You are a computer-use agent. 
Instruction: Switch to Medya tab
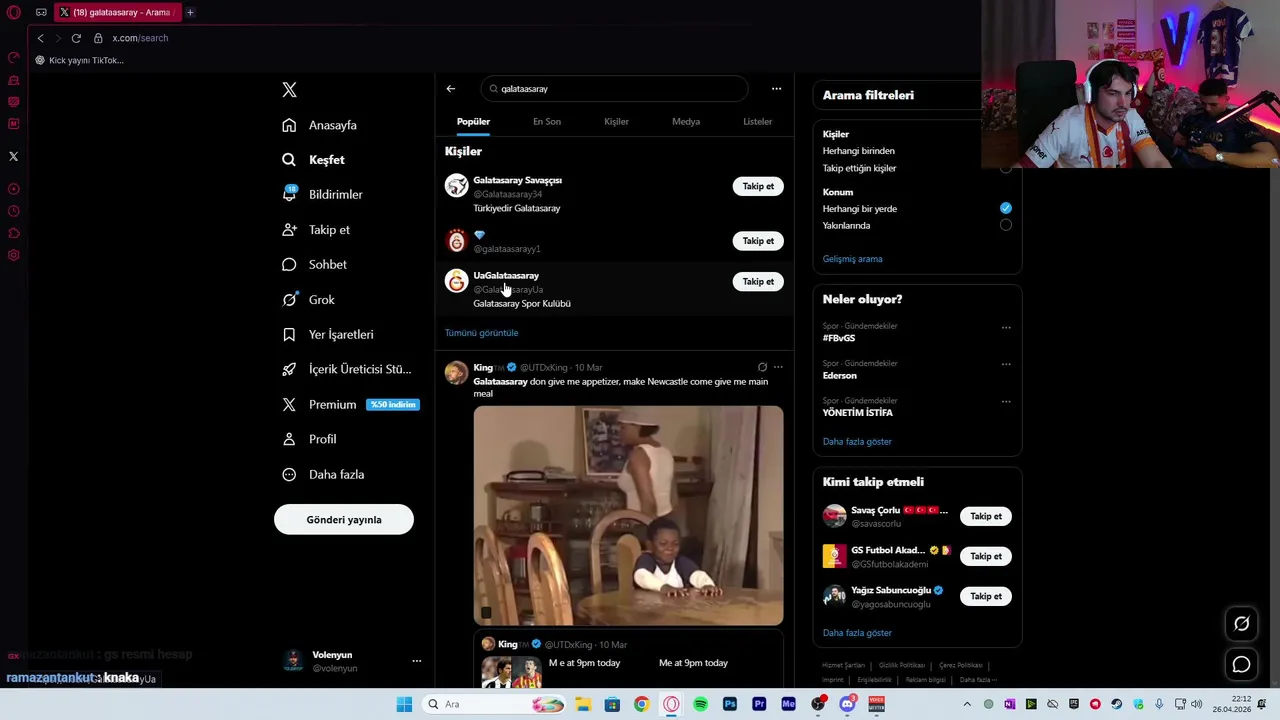(x=686, y=122)
